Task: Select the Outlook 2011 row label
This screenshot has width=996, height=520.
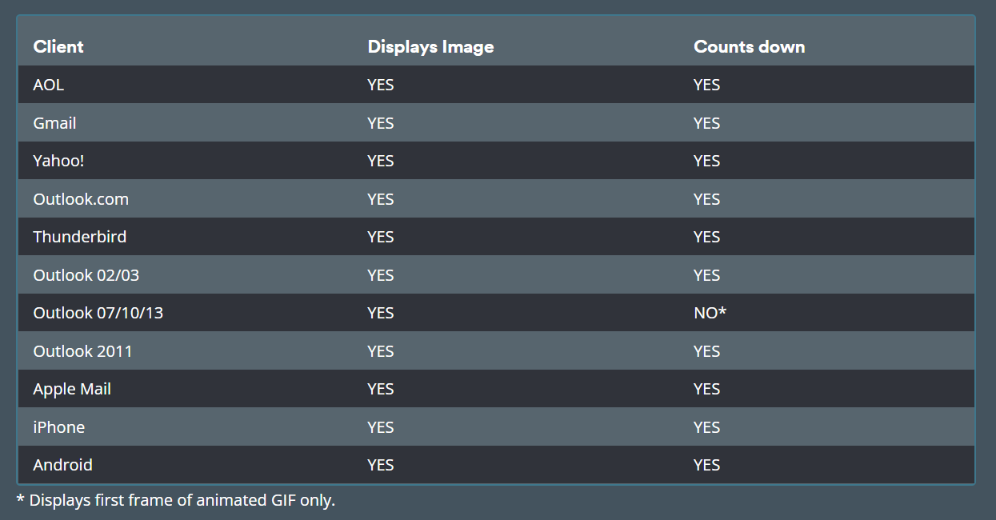Action: coord(83,351)
